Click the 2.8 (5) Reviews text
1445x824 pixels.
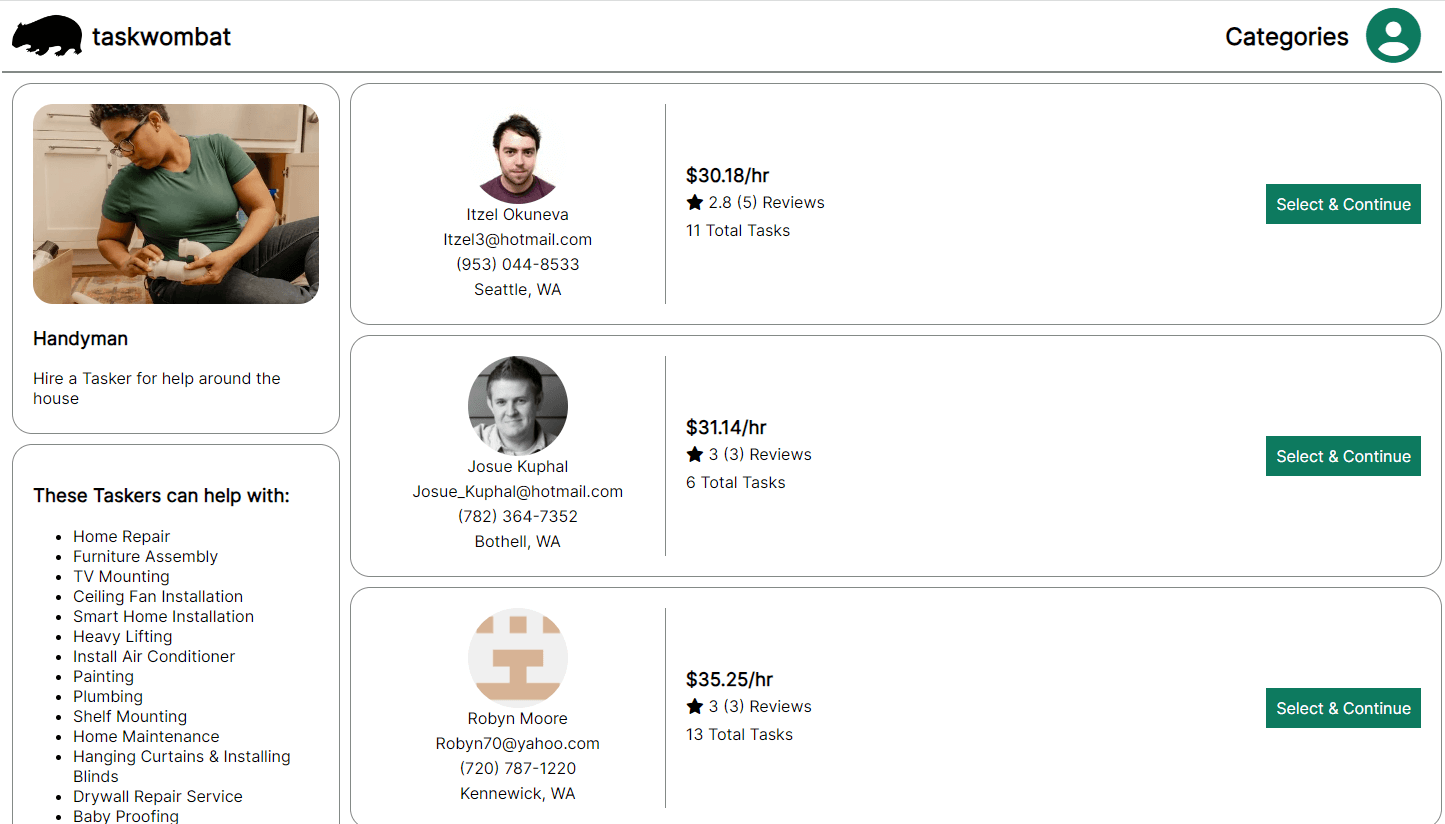tap(766, 203)
